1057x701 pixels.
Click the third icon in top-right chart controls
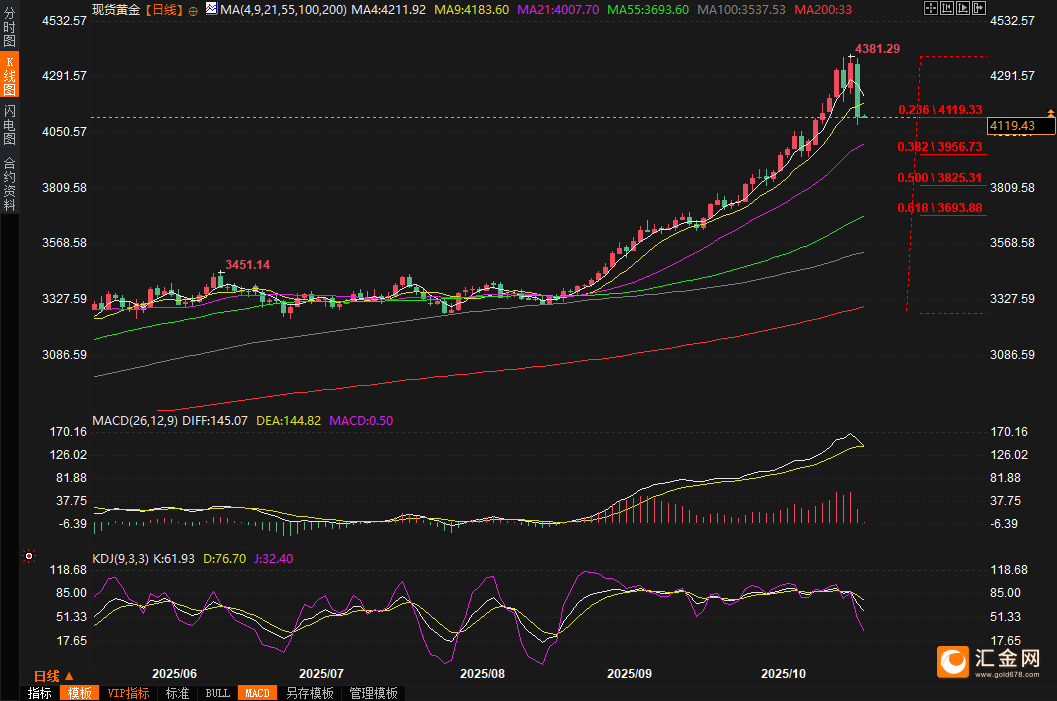point(962,8)
